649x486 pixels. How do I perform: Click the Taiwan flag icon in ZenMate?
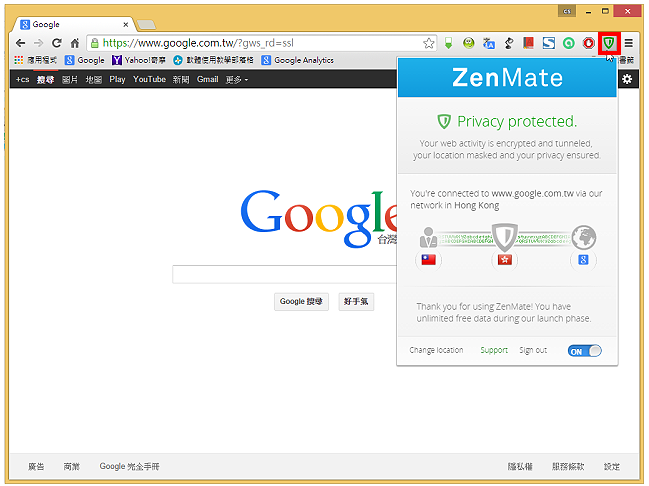pyautogui.click(x=428, y=260)
